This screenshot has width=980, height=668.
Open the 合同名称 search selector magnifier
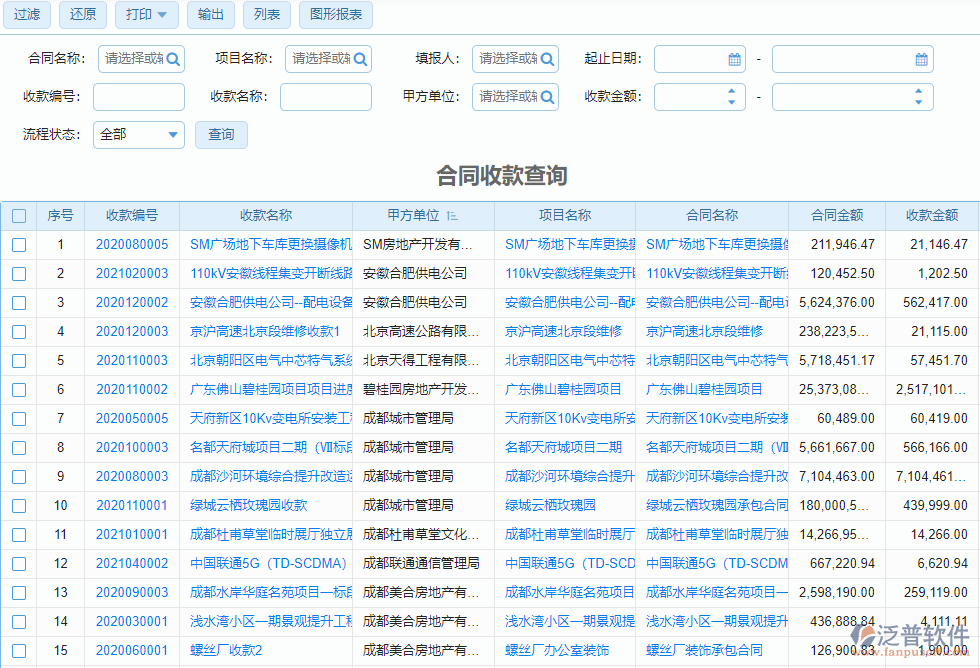(173, 58)
